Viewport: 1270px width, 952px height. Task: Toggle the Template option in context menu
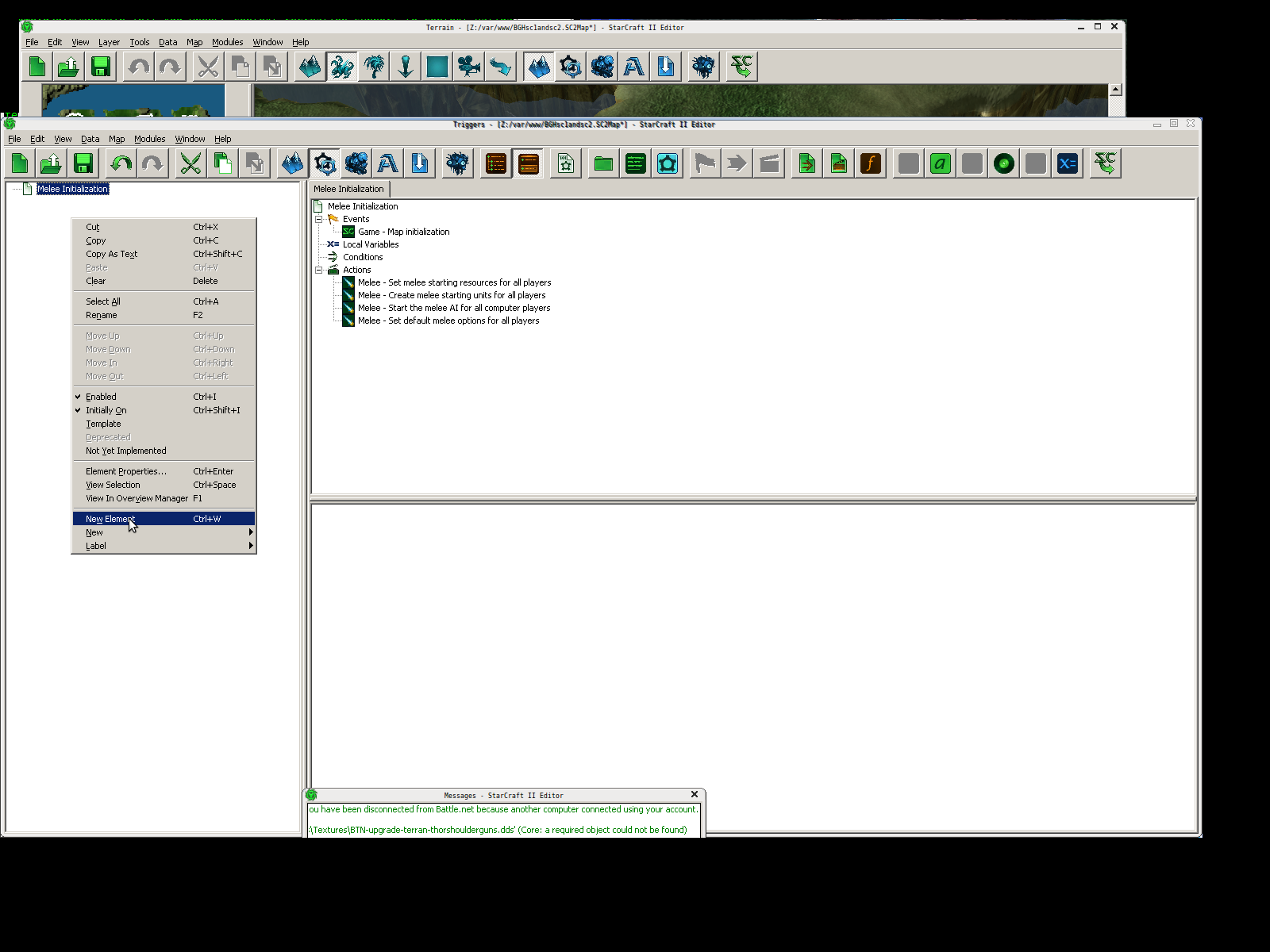tap(164, 424)
